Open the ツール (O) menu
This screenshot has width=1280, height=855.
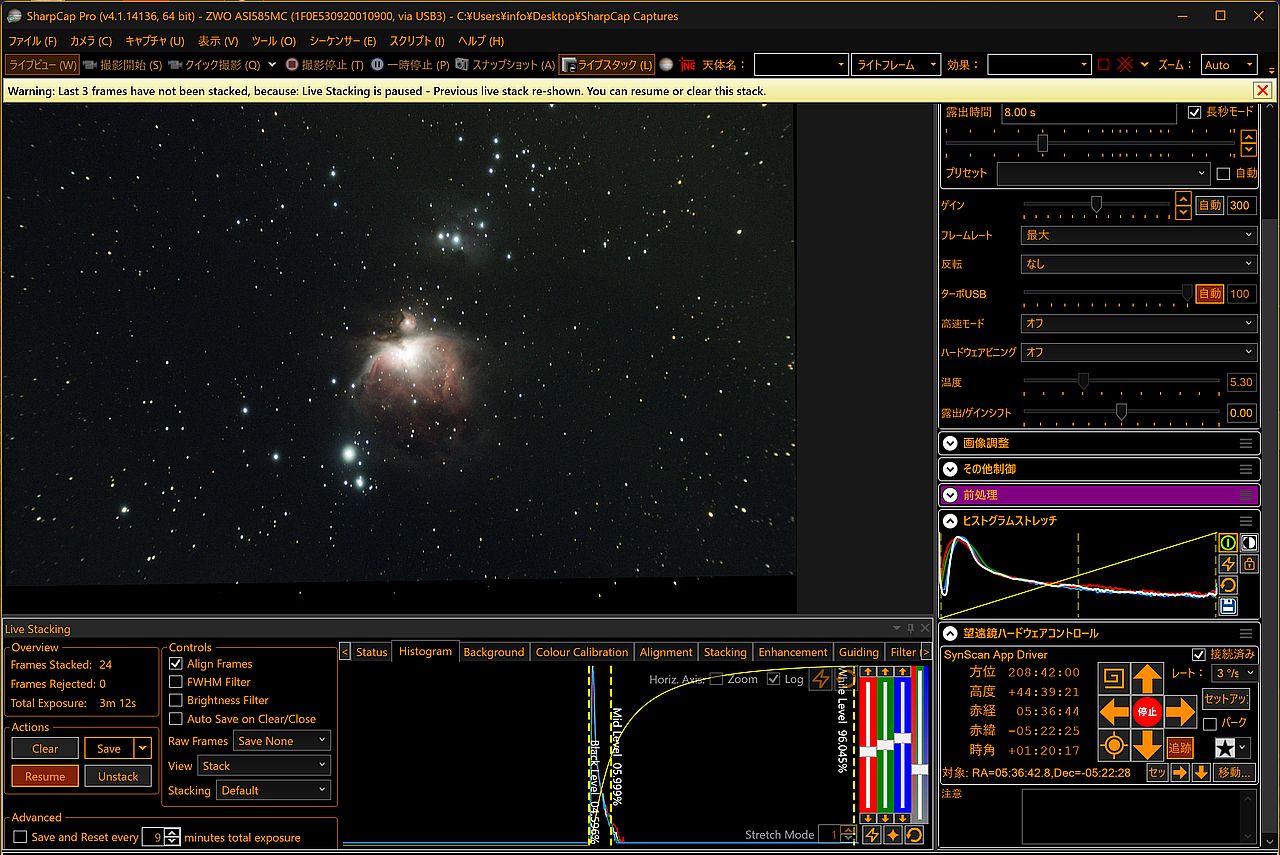pos(273,41)
